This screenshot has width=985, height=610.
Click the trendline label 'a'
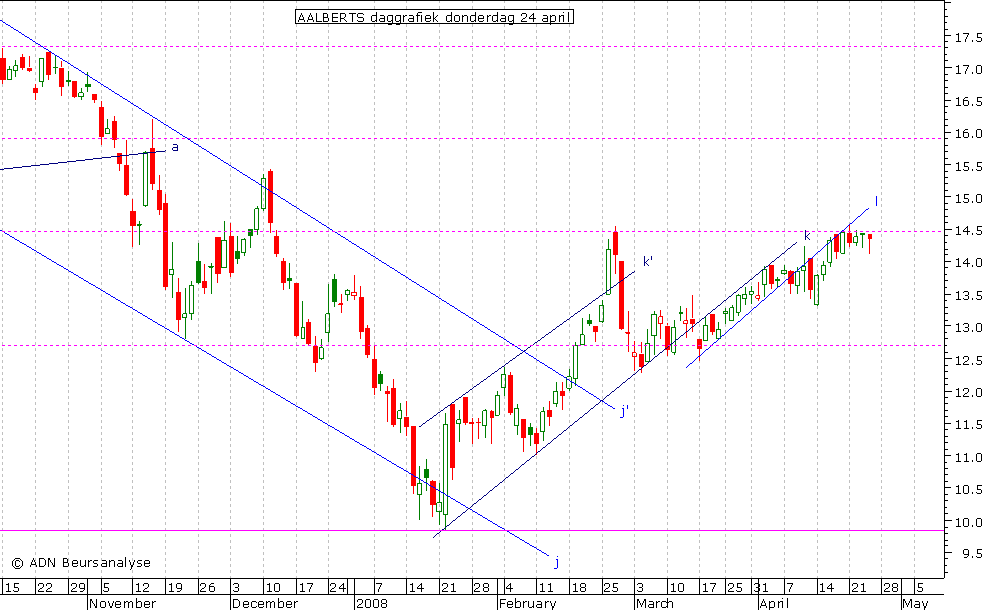click(175, 148)
